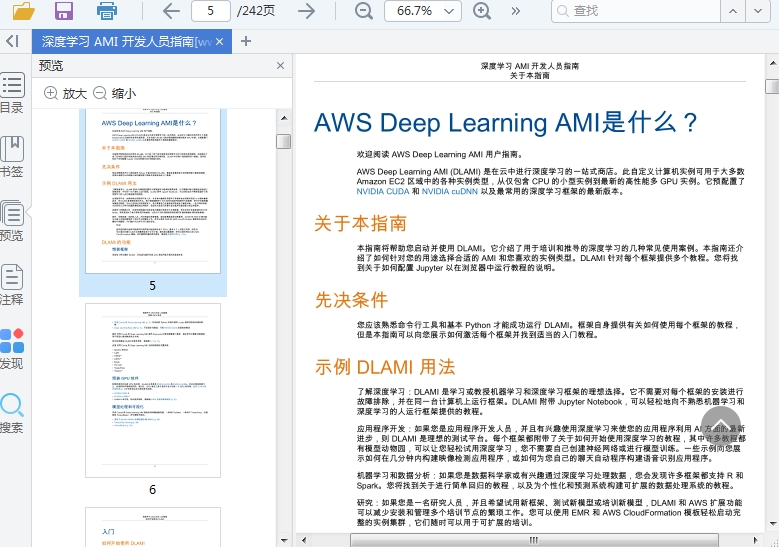The image size is (779, 547).
Task: Close the 预览 preview panel
Action: [280, 66]
